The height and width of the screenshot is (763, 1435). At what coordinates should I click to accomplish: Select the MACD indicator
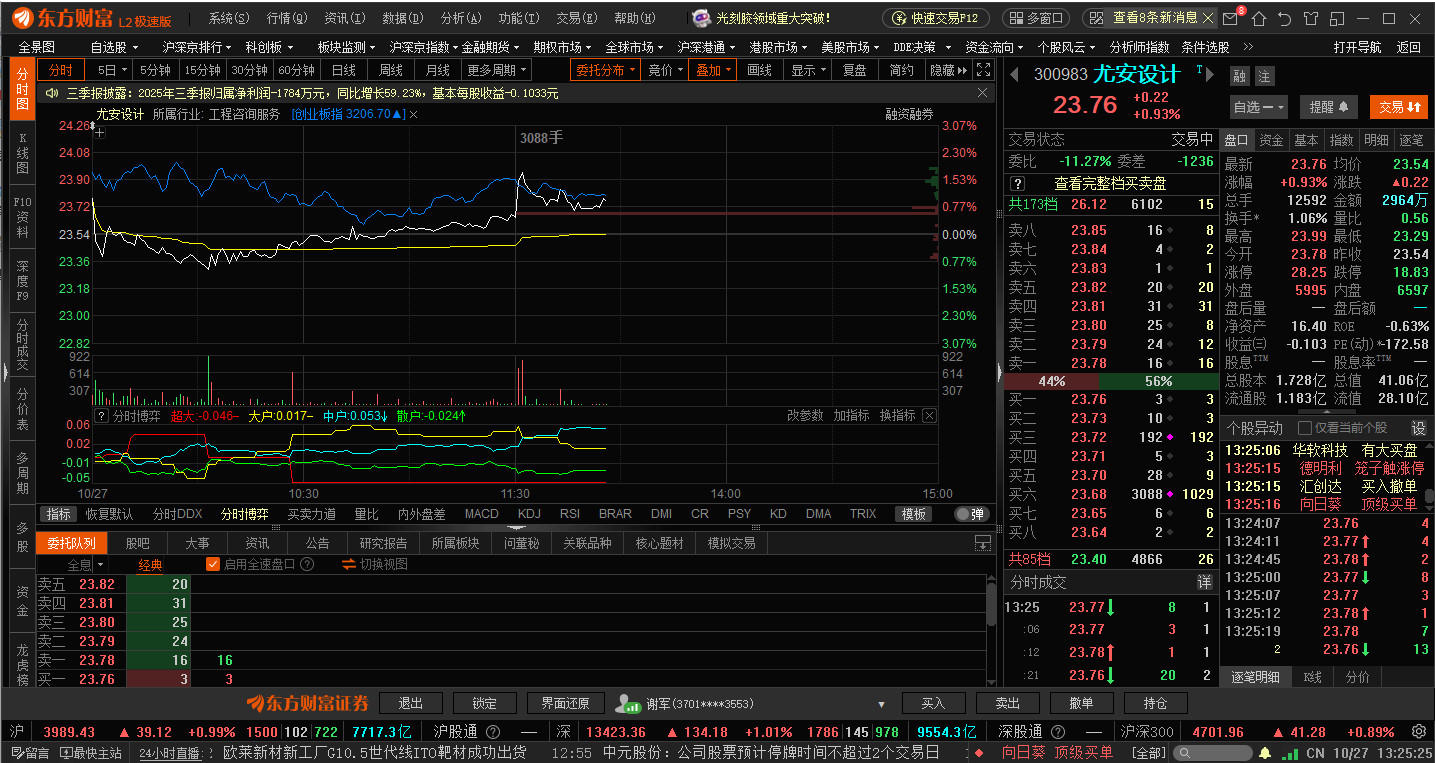481,514
